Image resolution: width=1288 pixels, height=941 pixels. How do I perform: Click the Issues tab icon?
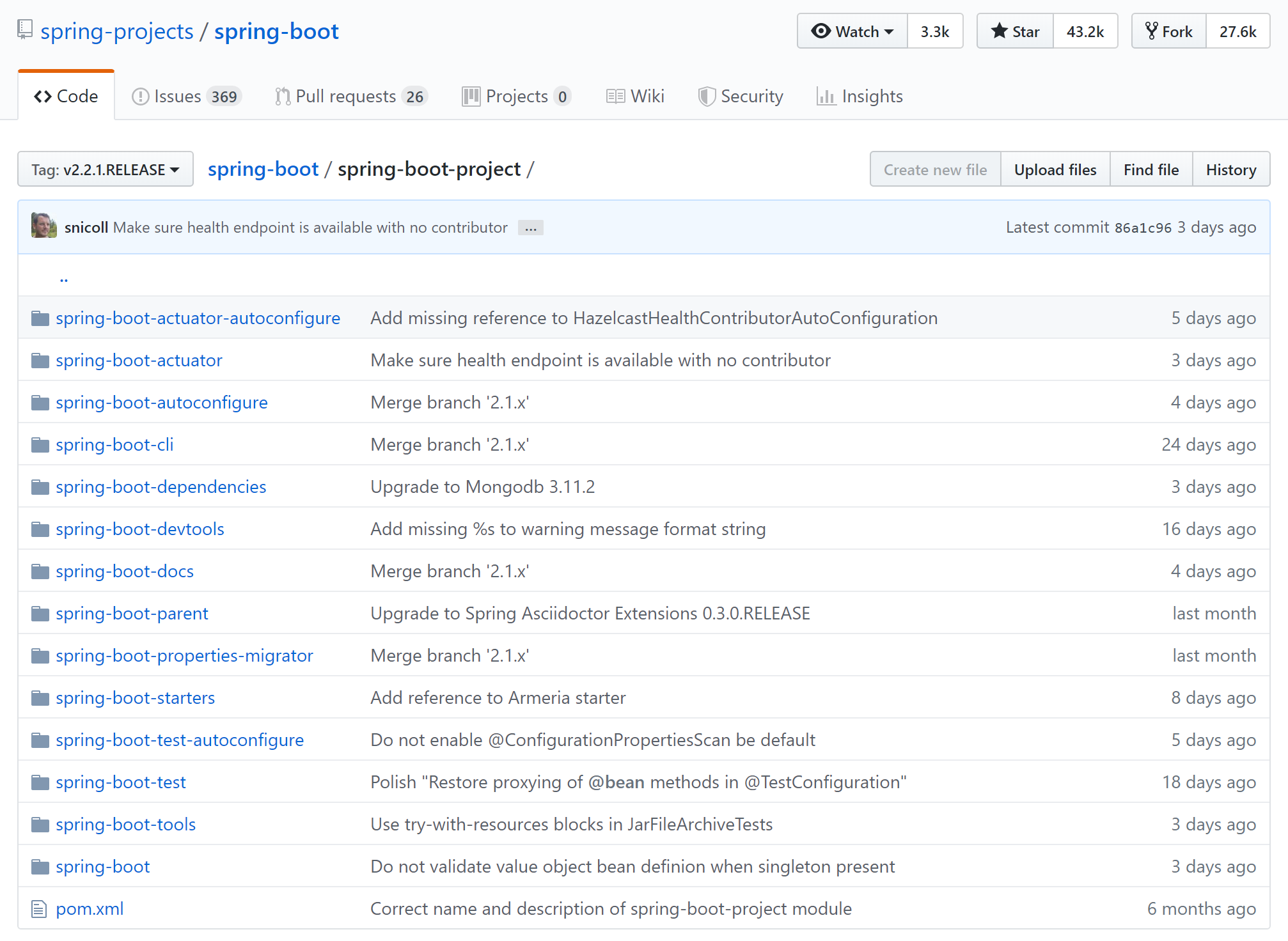[139, 97]
